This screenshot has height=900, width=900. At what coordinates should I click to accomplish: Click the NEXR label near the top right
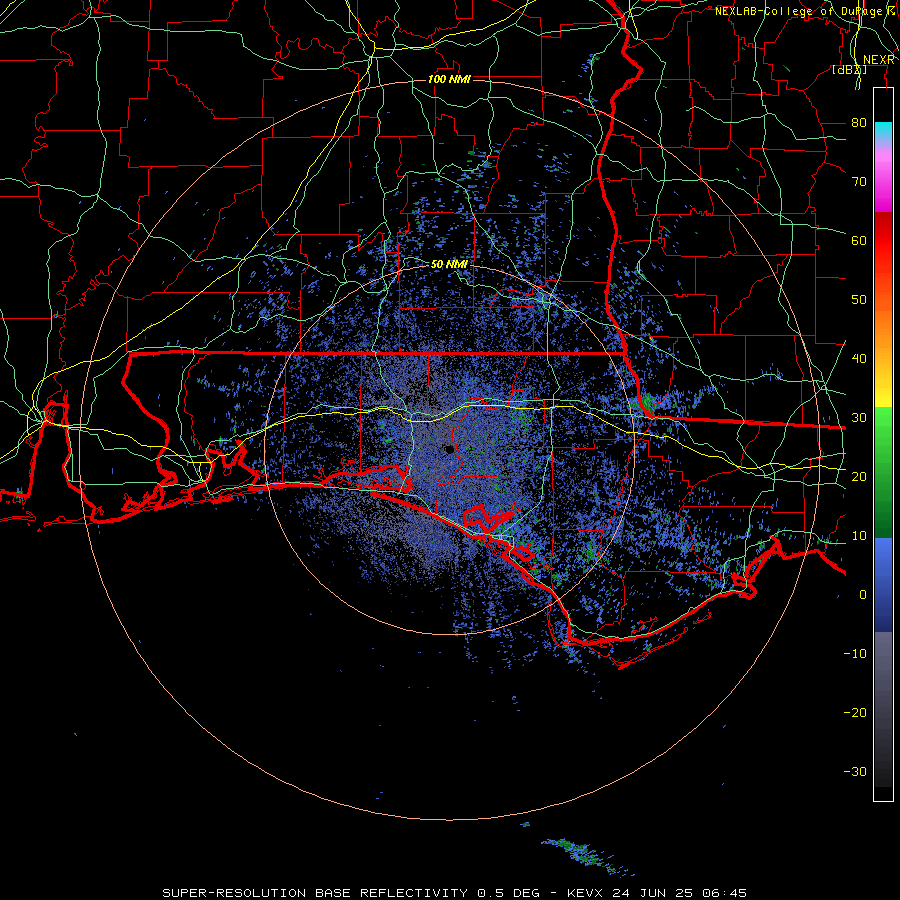879,60
